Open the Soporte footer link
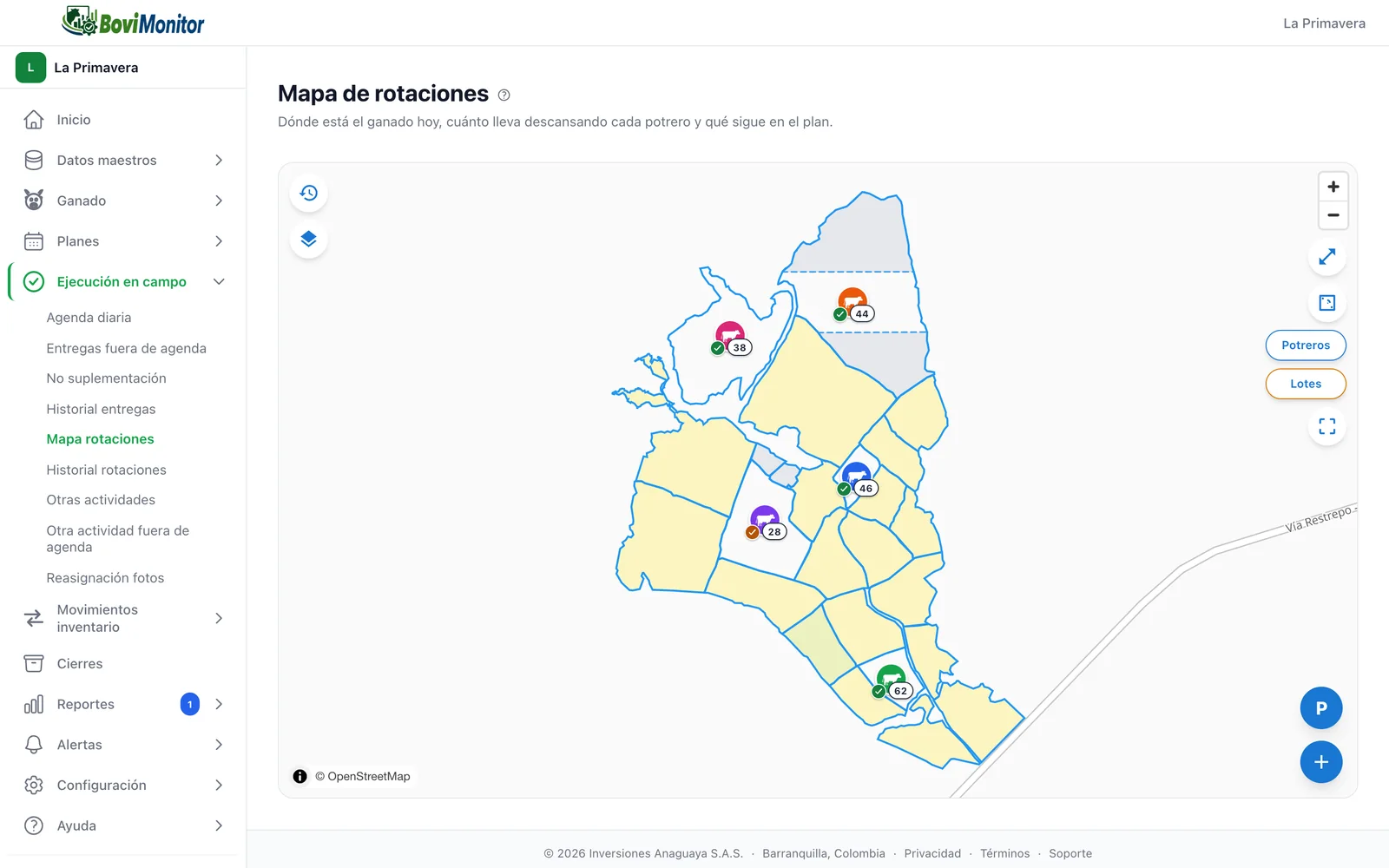Screen dimensions: 1389x868 (x=1070, y=853)
